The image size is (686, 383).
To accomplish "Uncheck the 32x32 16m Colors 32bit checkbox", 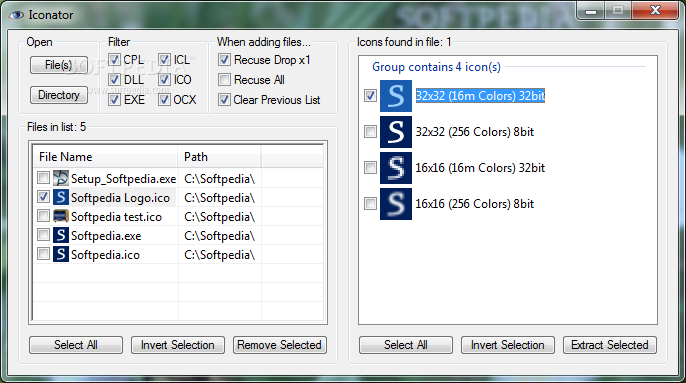I will pyautogui.click(x=370, y=95).
